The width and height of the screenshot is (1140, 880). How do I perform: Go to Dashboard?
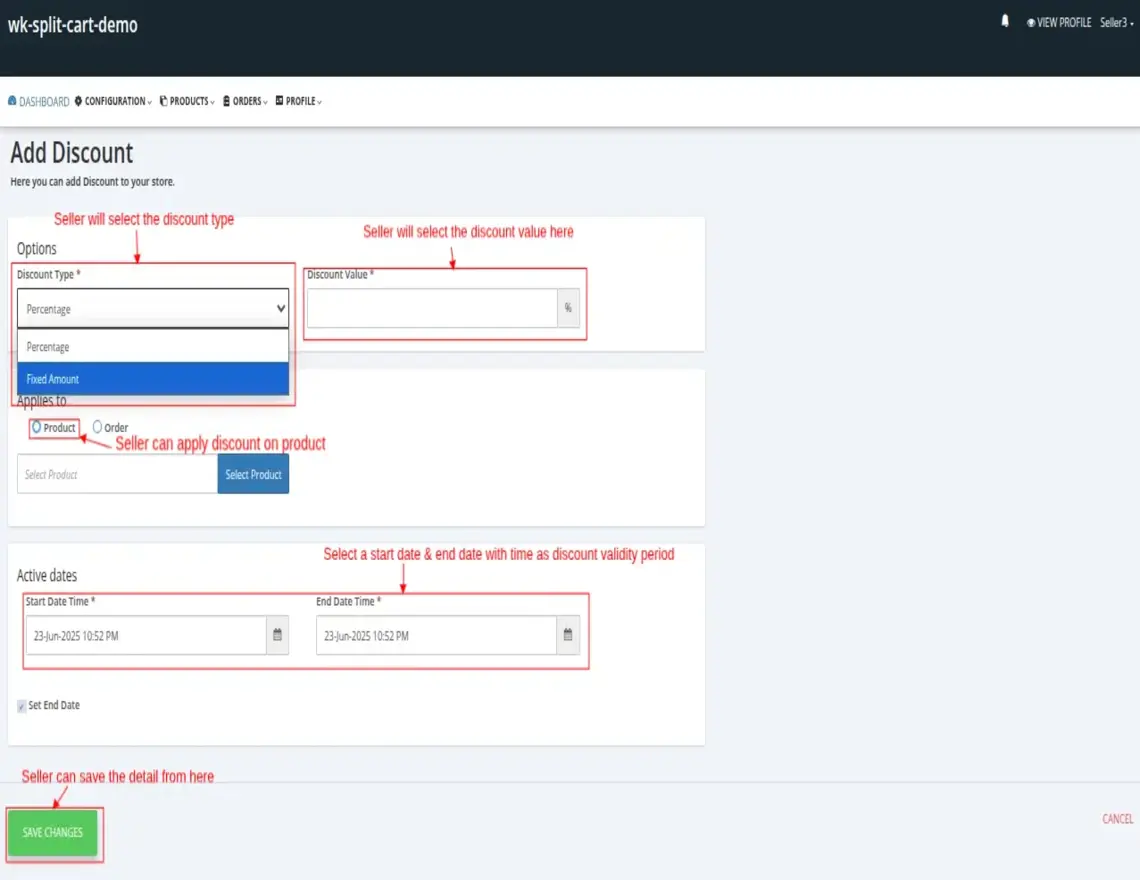(x=39, y=101)
